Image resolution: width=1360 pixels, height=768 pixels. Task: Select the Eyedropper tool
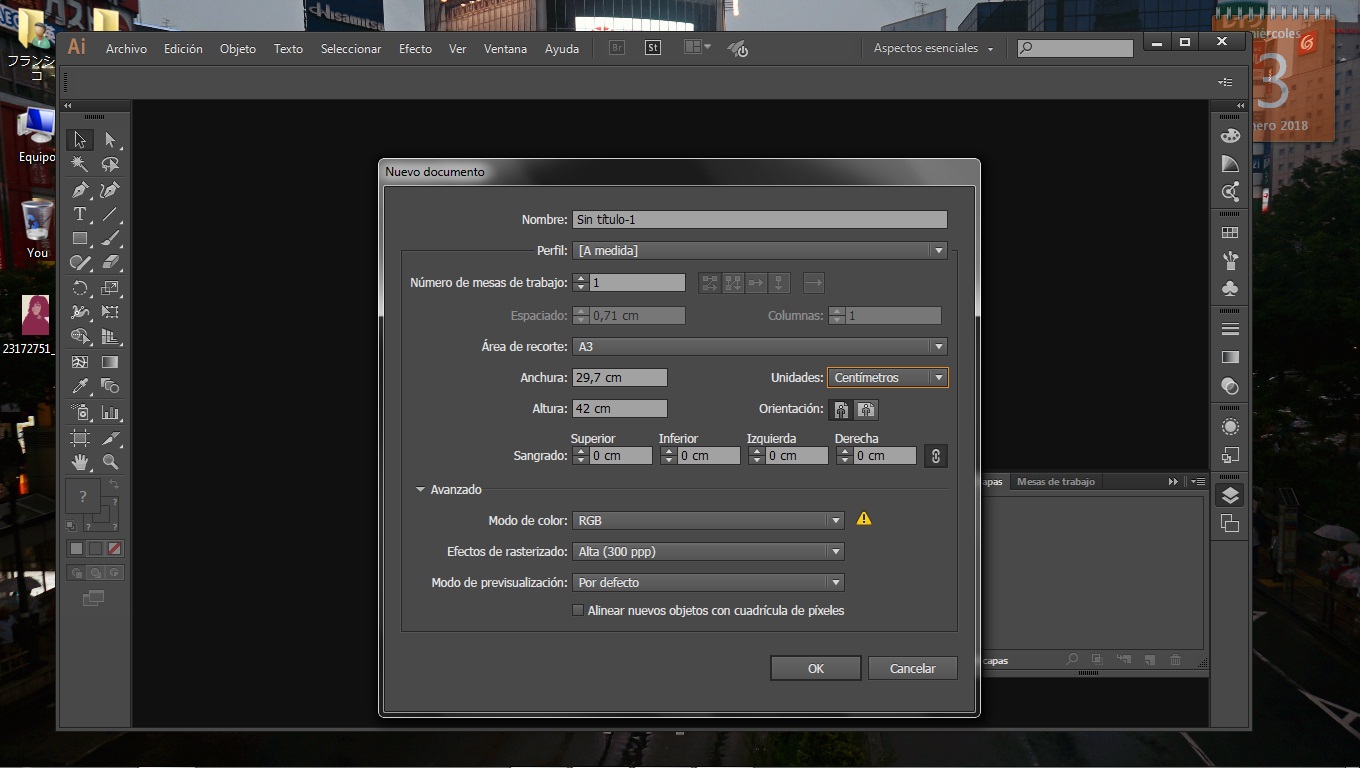click(x=80, y=386)
